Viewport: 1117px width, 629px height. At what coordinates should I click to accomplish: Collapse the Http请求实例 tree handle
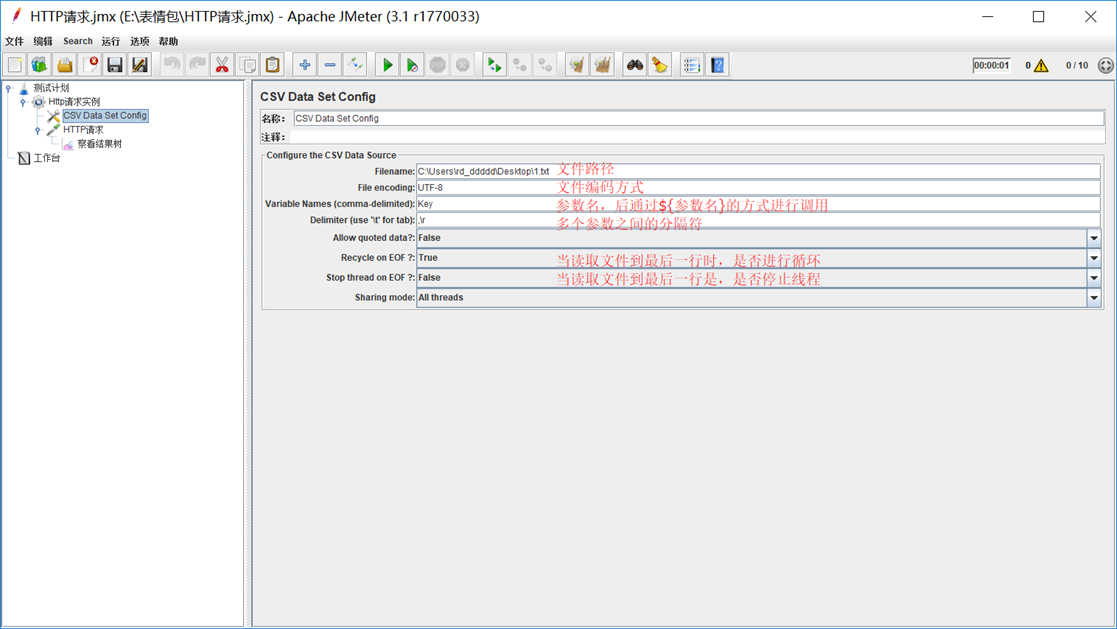23,103
